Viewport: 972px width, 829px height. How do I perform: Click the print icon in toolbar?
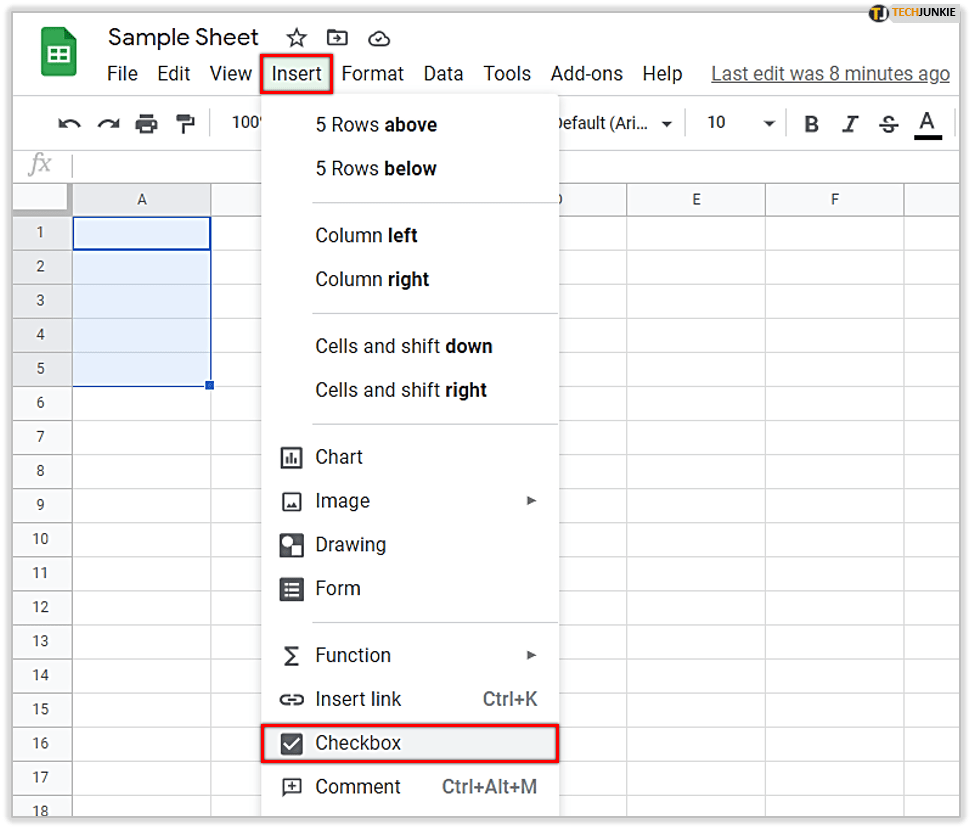point(147,124)
